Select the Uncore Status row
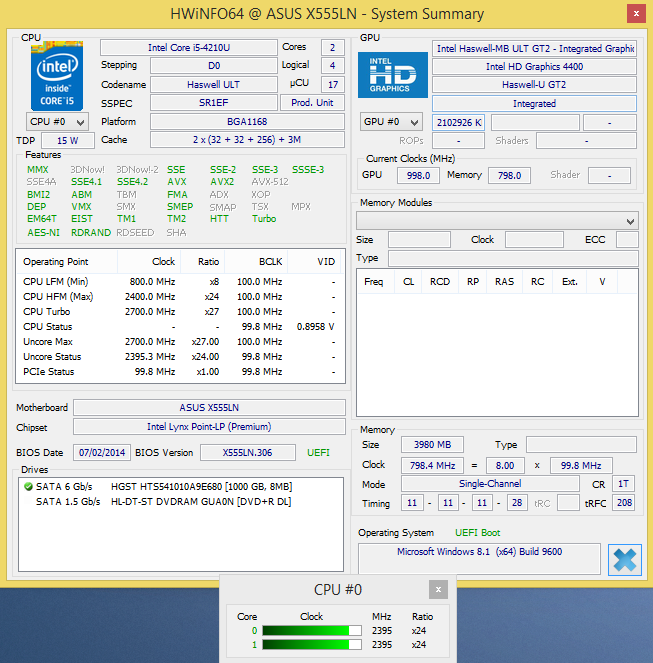This screenshot has width=653, height=663. (x=180, y=357)
